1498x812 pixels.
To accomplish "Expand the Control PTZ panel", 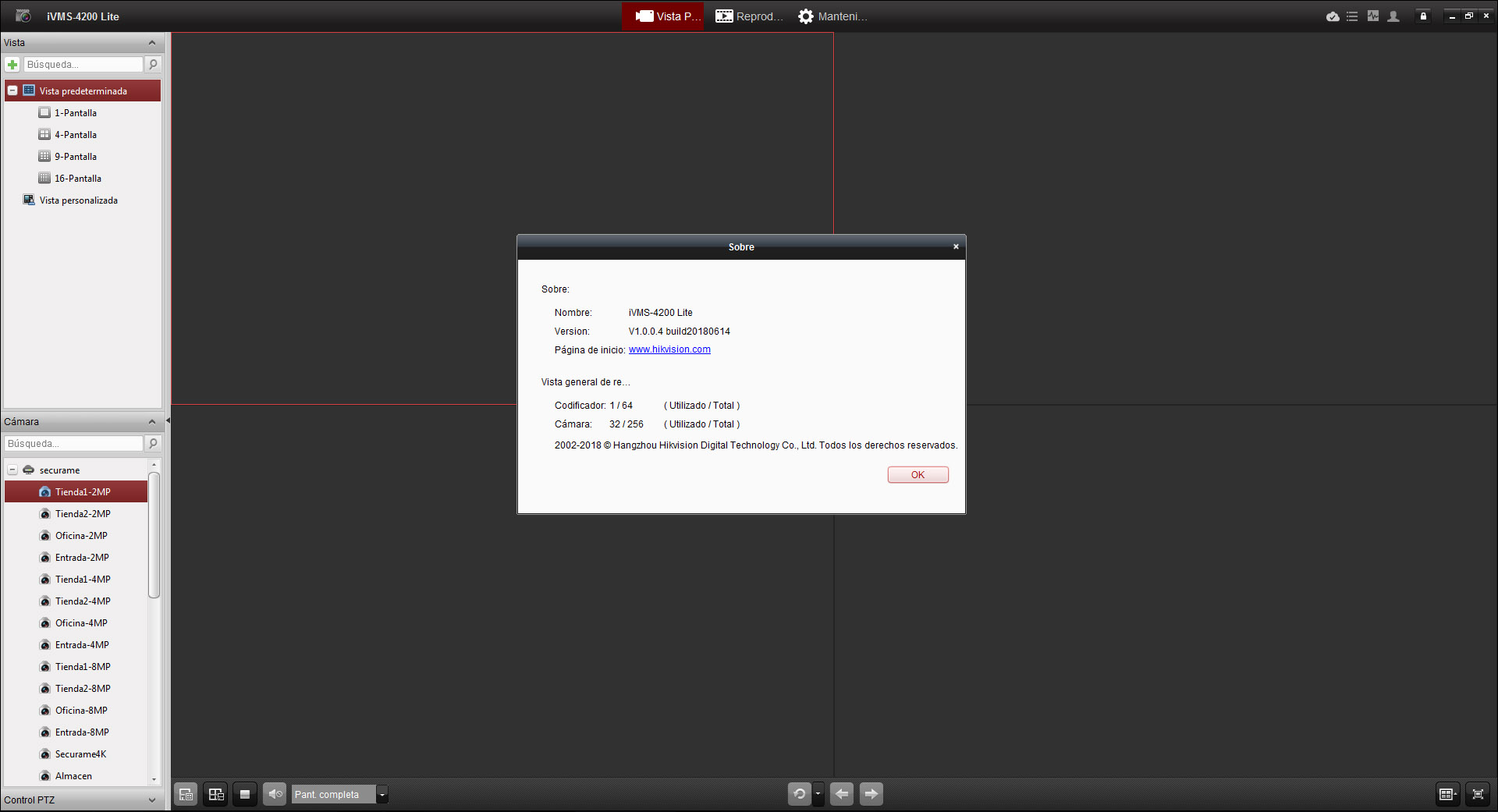I will coord(152,800).
